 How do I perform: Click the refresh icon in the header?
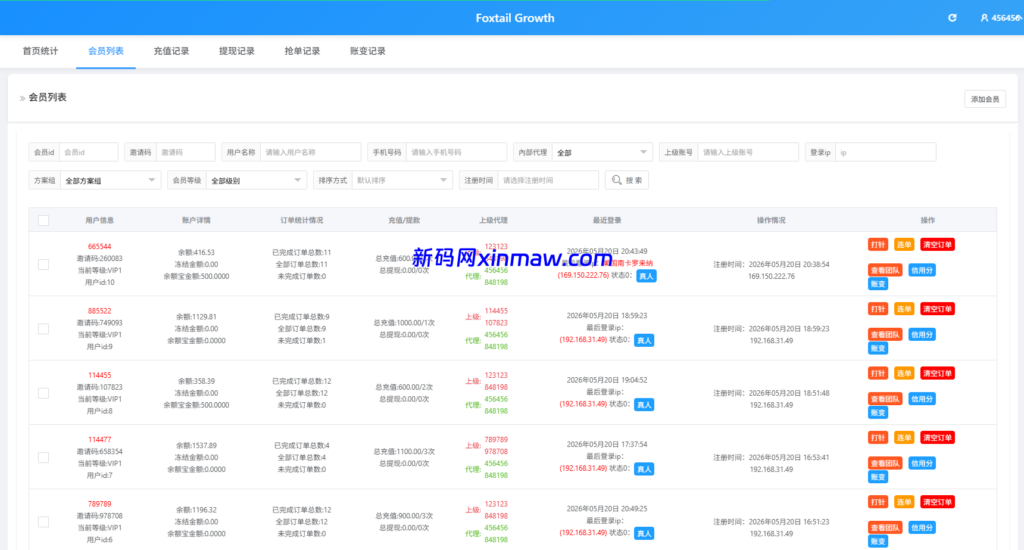pos(952,18)
